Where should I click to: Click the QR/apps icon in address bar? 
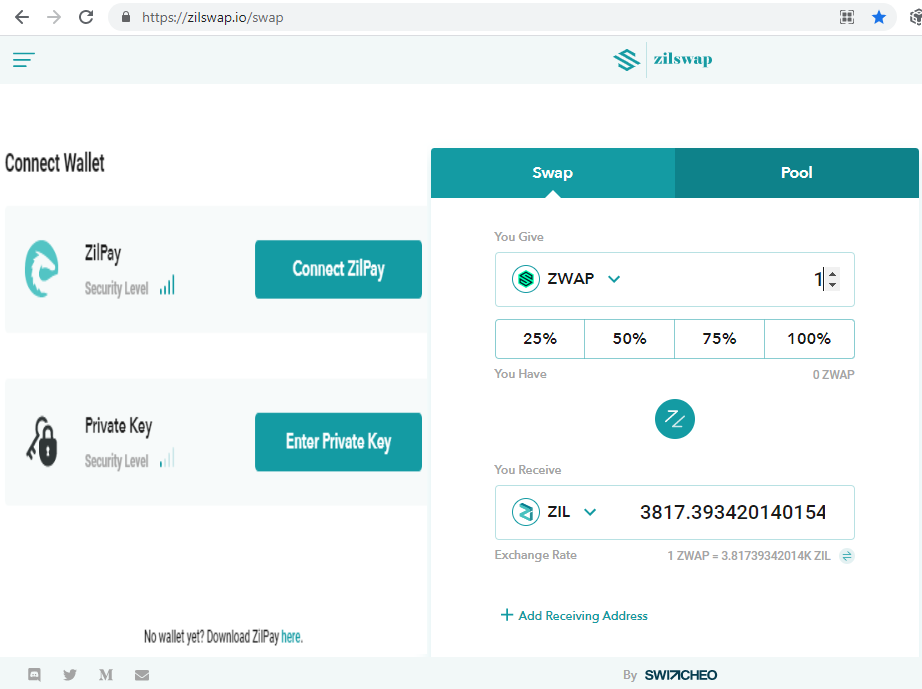click(x=847, y=17)
